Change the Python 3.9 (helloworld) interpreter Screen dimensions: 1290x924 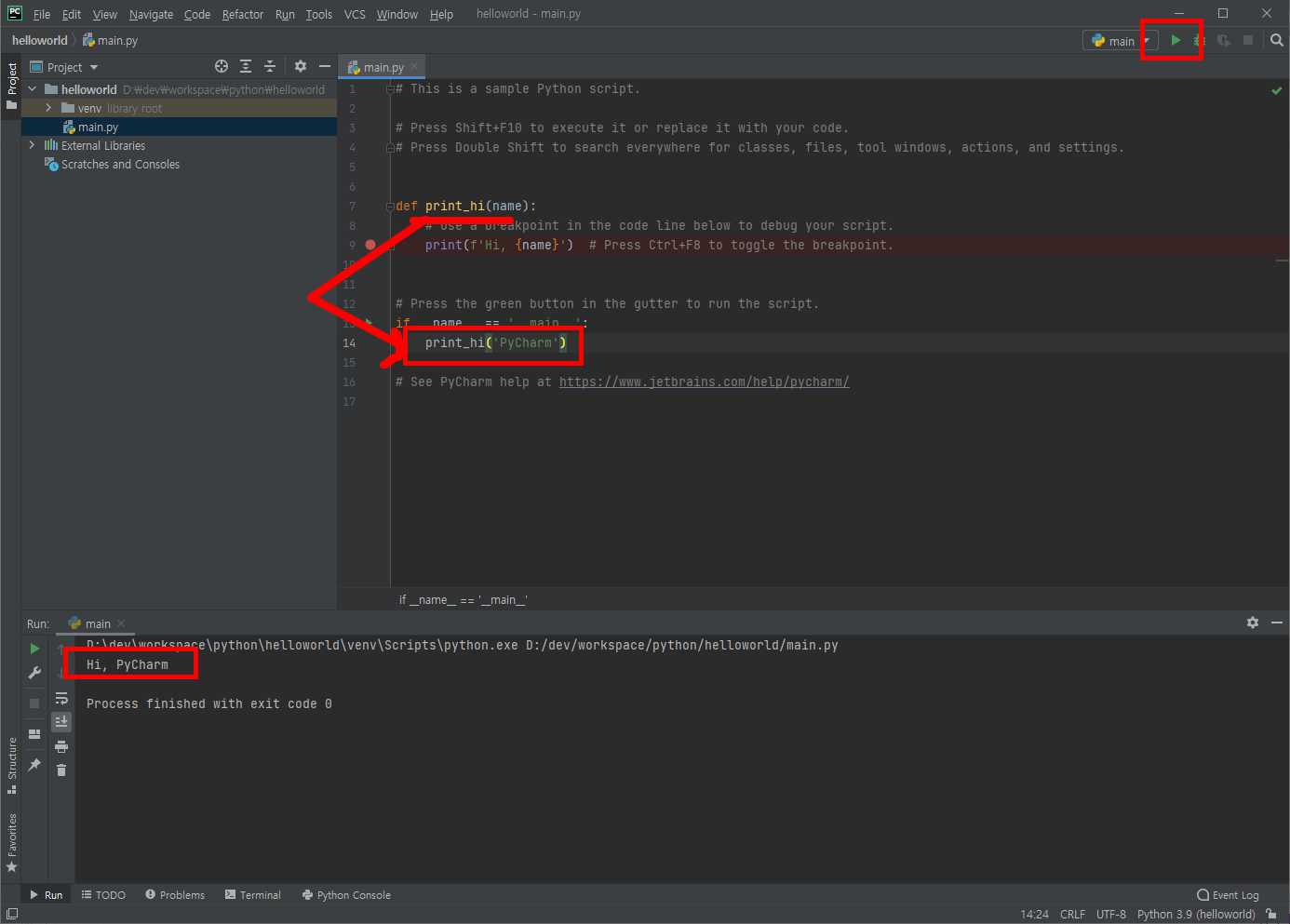pyautogui.click(x=1196, y=914)
